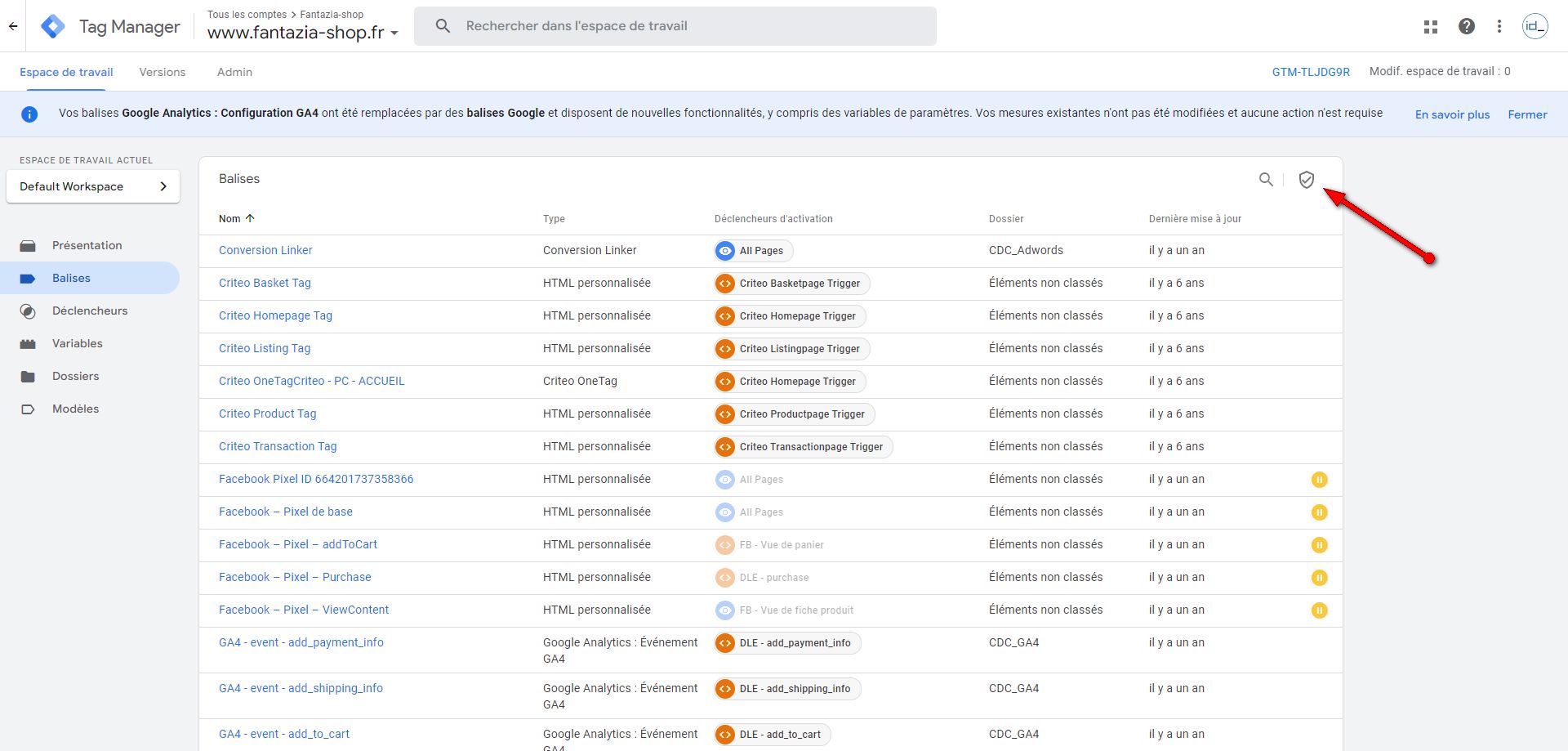Open Déclencheurs in the sidebar
The height and width of the screenshot is (751, 1568).
(90, 311)
